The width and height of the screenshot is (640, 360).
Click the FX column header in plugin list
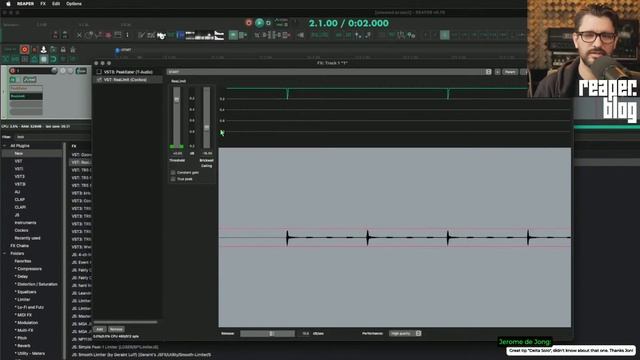coord(74,146)
